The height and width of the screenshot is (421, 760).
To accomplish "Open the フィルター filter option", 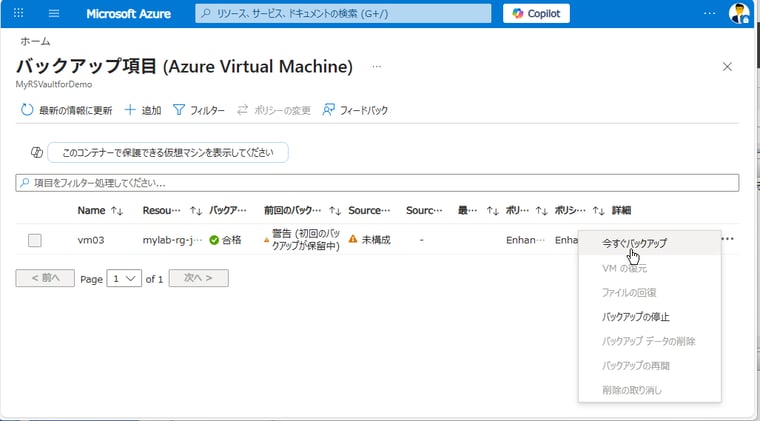I will pos(199,110).
